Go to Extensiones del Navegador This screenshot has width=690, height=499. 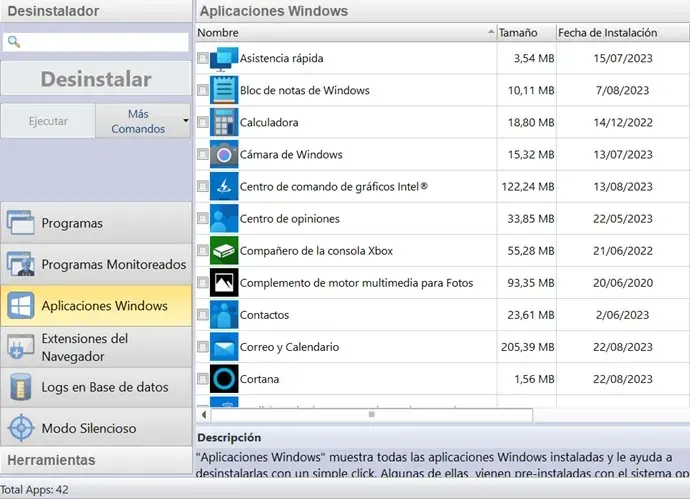pyautogui.click(x=96, y=347)
